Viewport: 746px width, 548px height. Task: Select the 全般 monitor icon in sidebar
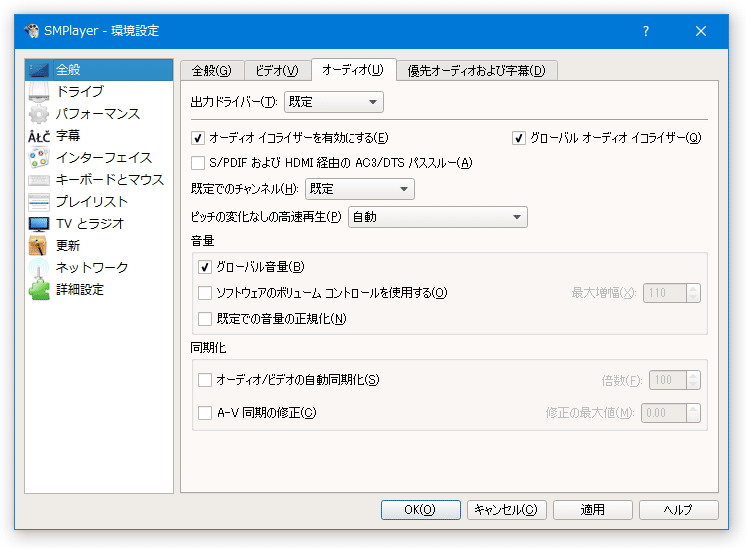(39, 70)
